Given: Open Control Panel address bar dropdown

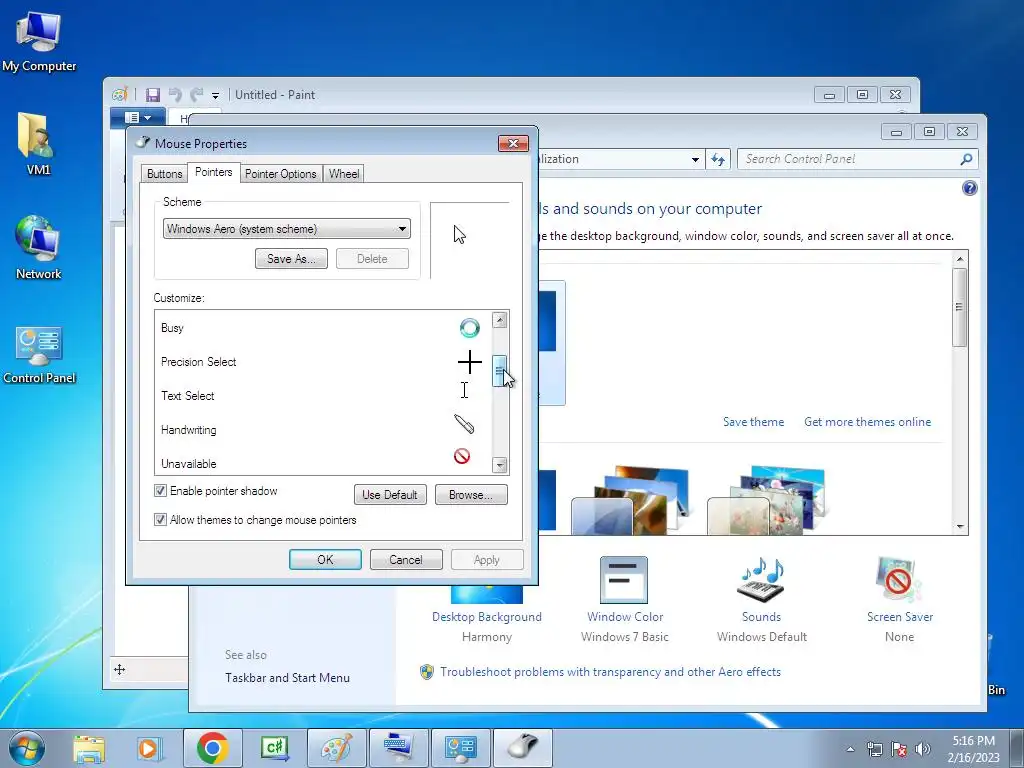Looking at the screenshot, I should [x=695, y=159].
